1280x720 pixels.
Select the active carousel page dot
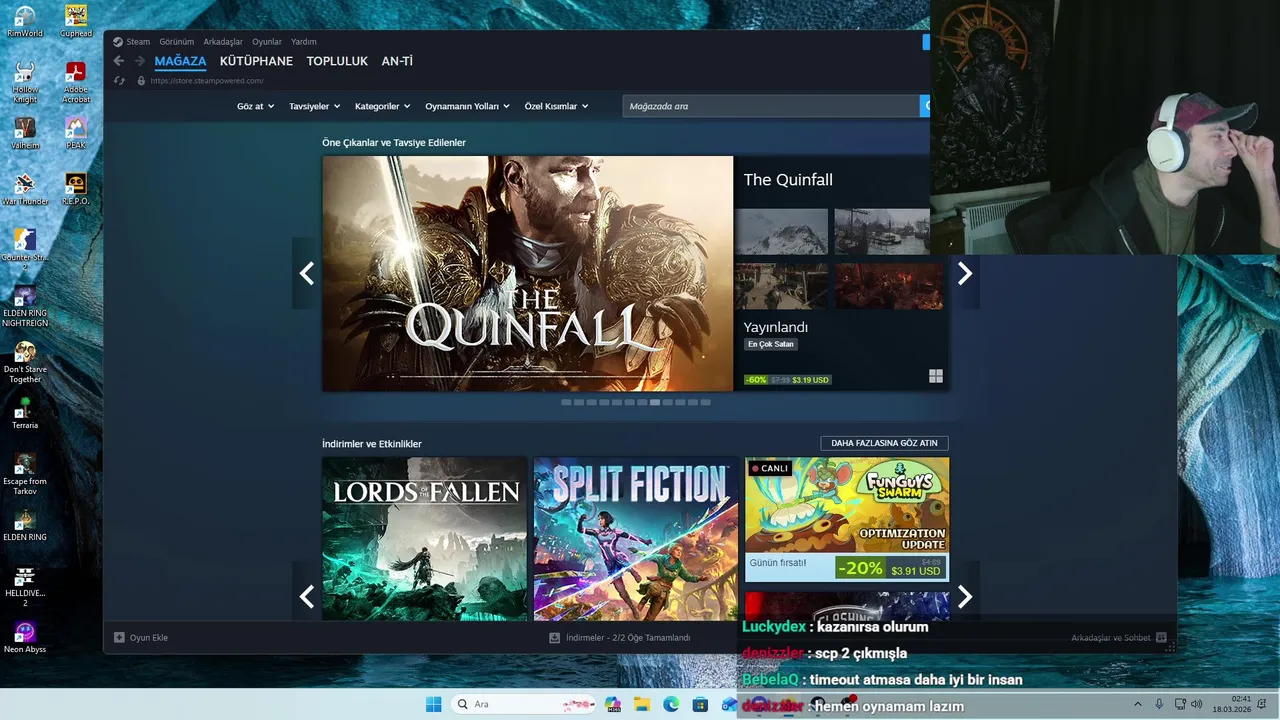click(655, 402)
